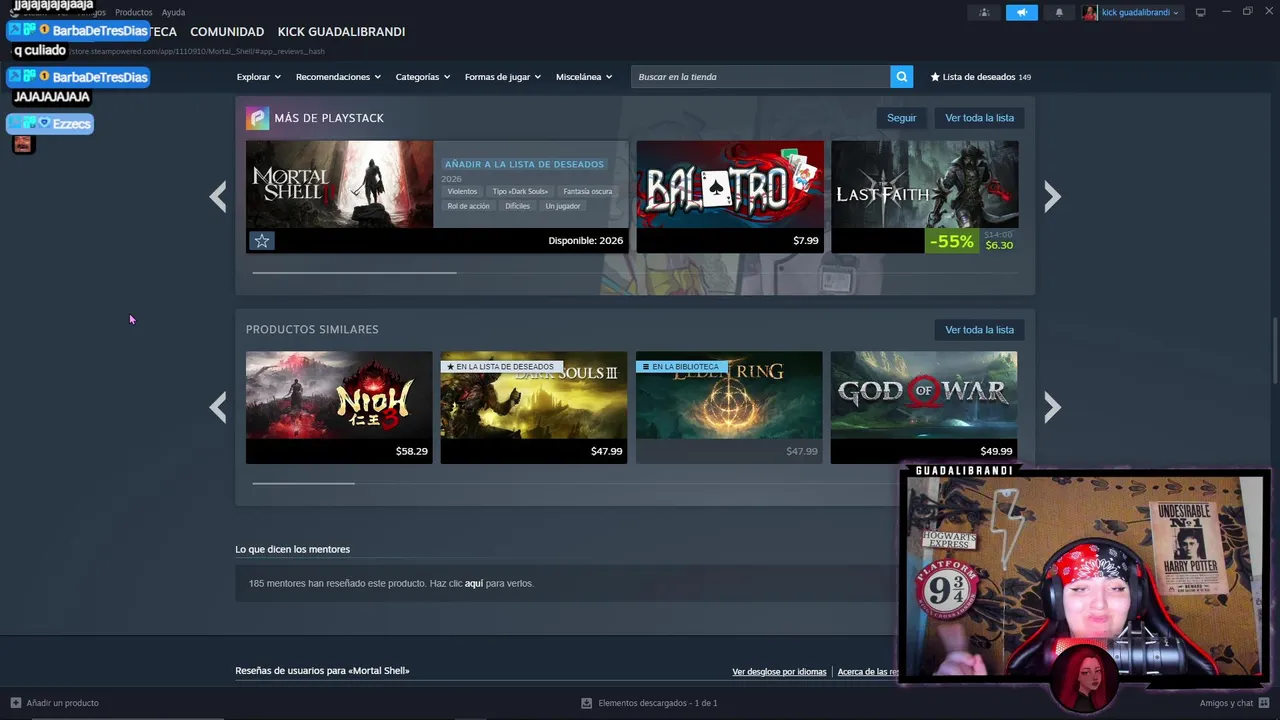Click The Last Faith -55% discount badge
Viewport: 1280px width, 720px height.
(951, 241)
